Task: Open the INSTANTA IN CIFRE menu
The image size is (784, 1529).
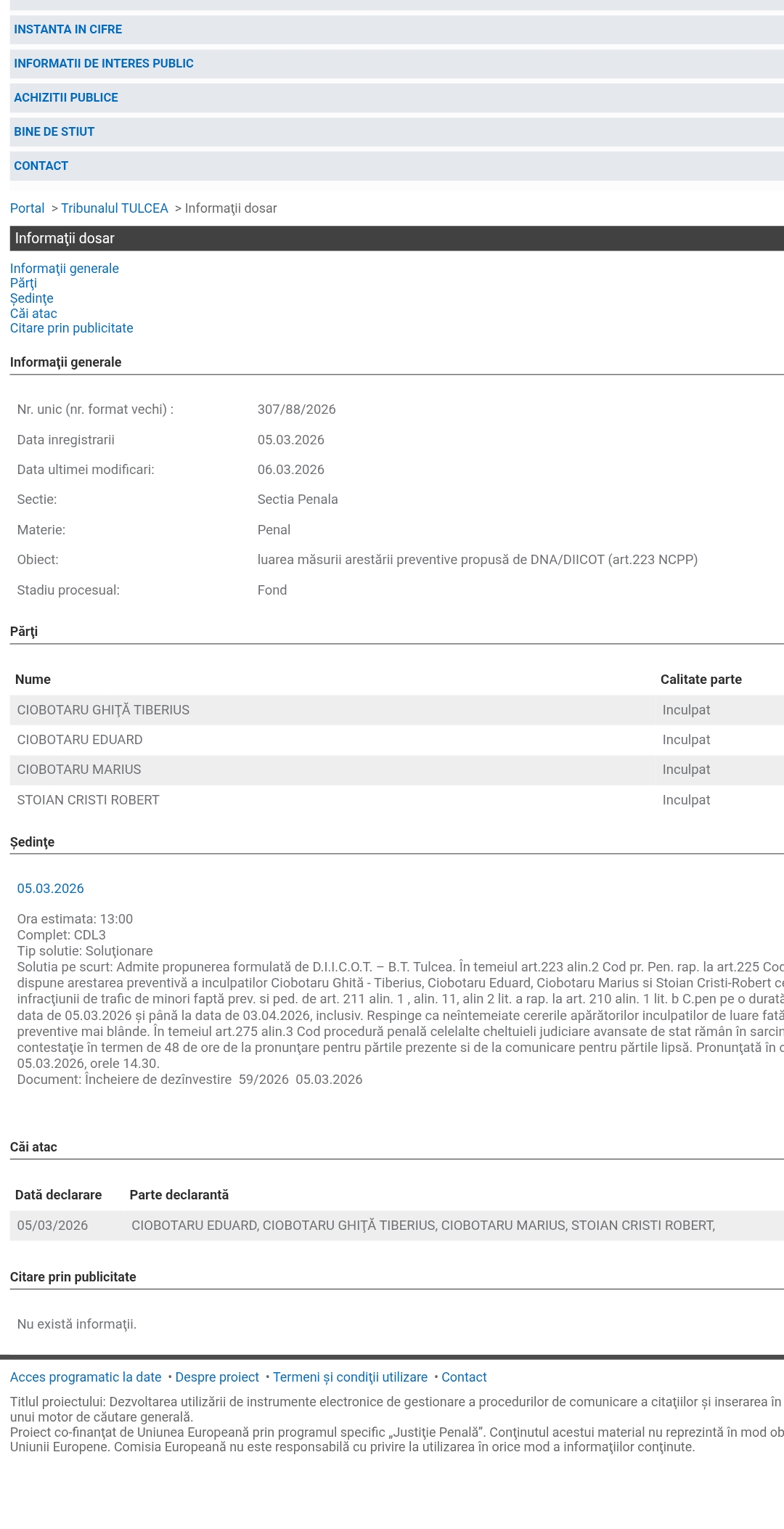Action: [68, 30]
